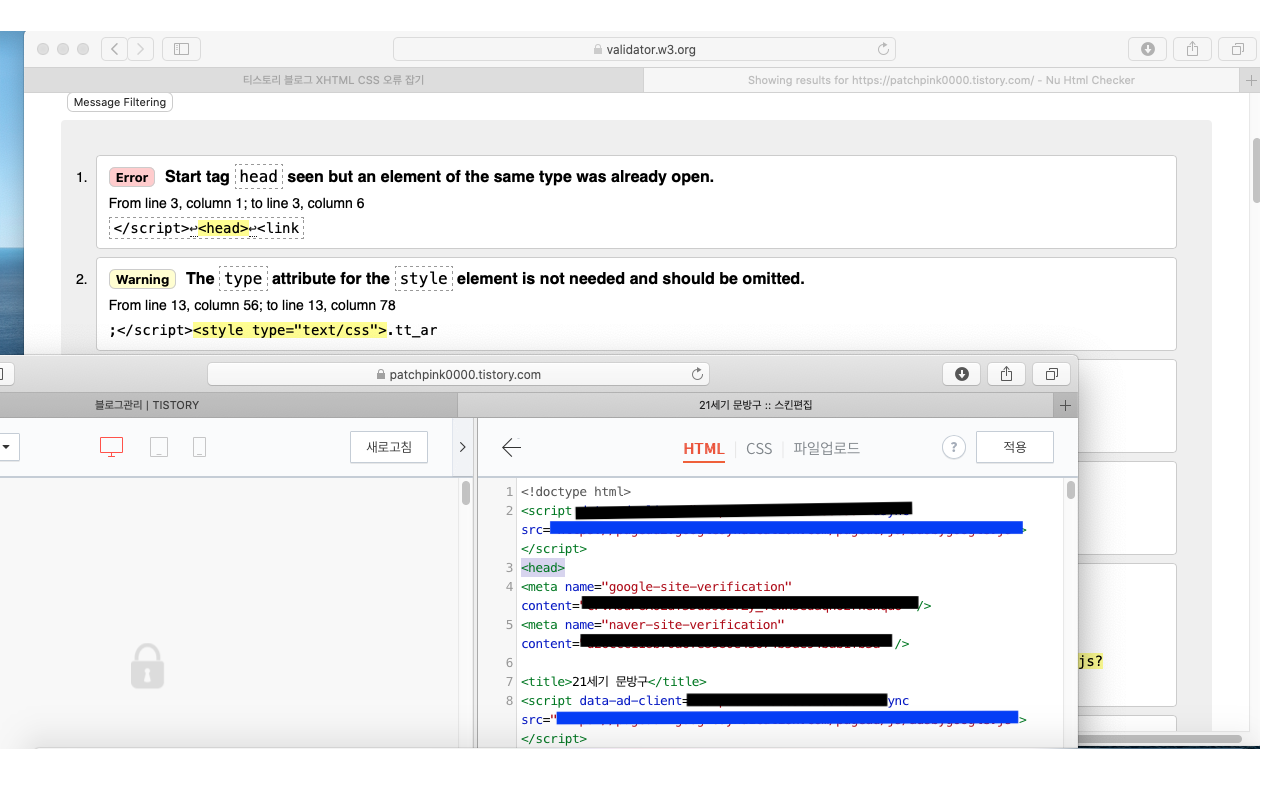Click the patchpink0000.tistory.com address bar
Screen dimensions: 1280x800
coord(458,374)
